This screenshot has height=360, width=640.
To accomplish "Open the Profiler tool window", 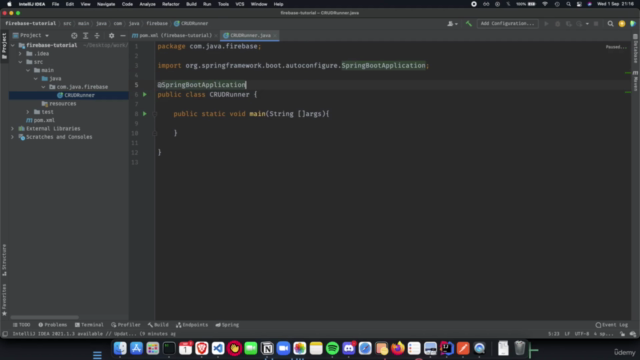I will click(126, 325).
